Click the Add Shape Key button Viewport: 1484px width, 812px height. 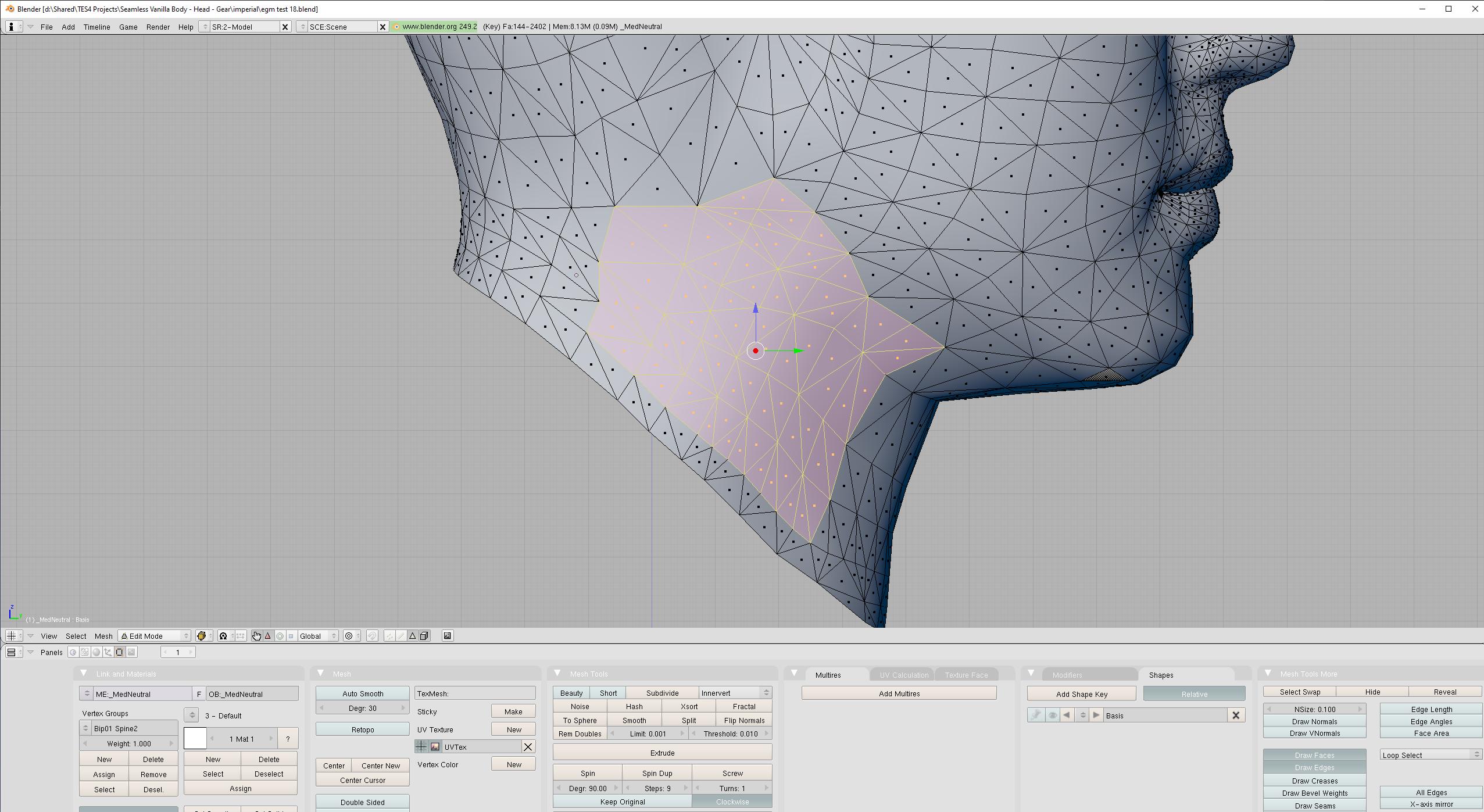(1081, 694)
